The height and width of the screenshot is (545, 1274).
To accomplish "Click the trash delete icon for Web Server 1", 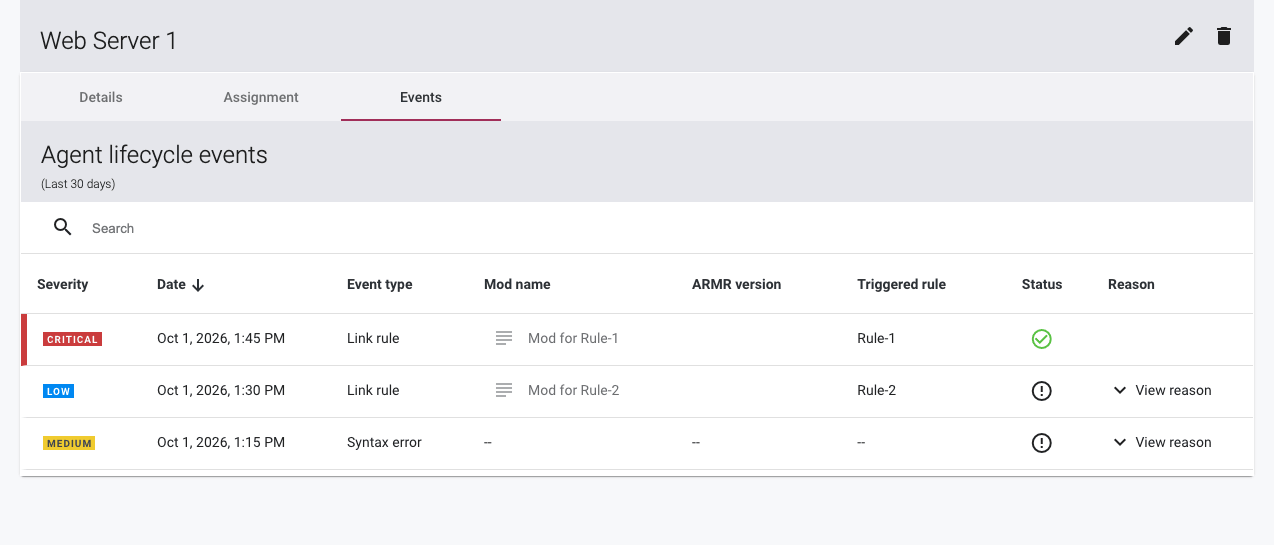I will pos(1224,37).
